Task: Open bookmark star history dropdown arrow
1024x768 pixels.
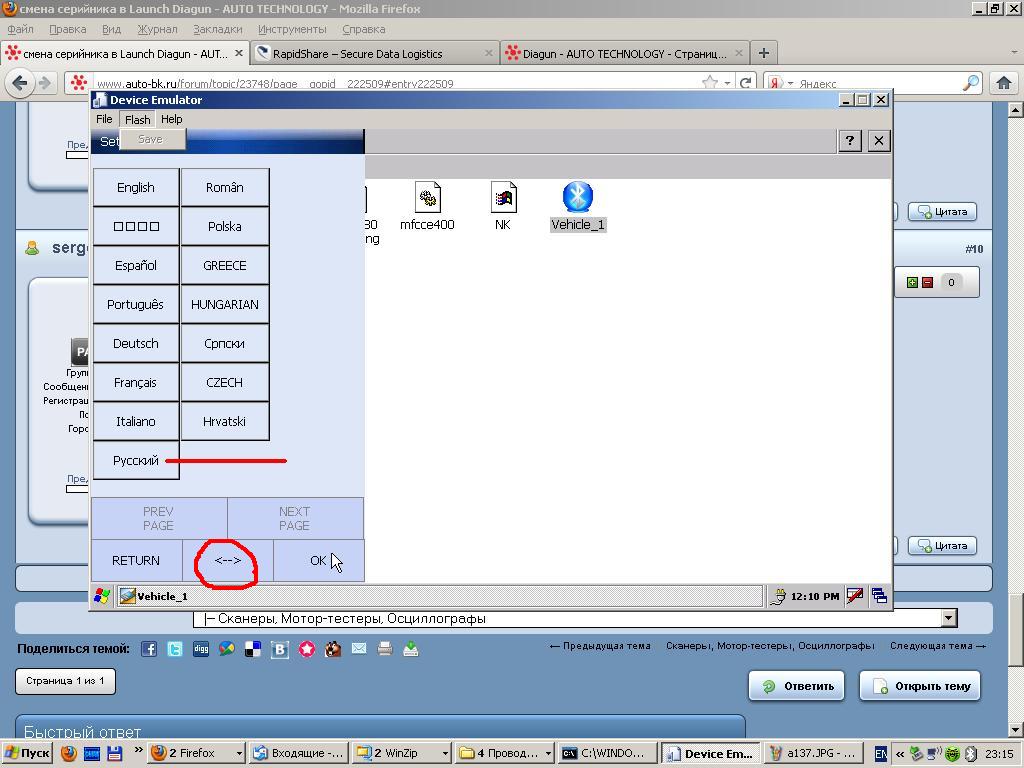Action: click(x=728, y=84)
